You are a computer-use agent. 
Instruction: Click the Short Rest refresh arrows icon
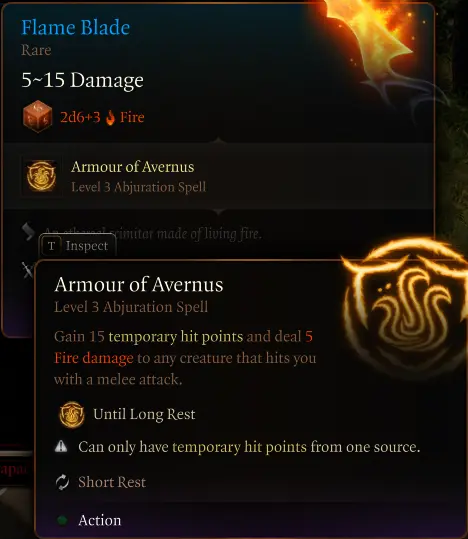62,482
